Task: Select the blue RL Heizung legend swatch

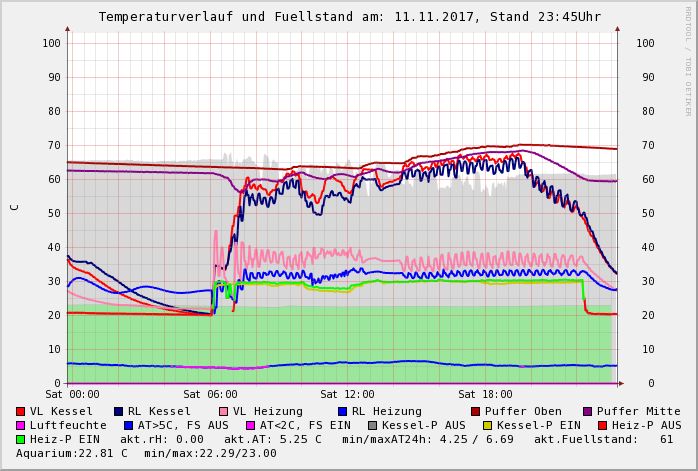Action: 342,411
